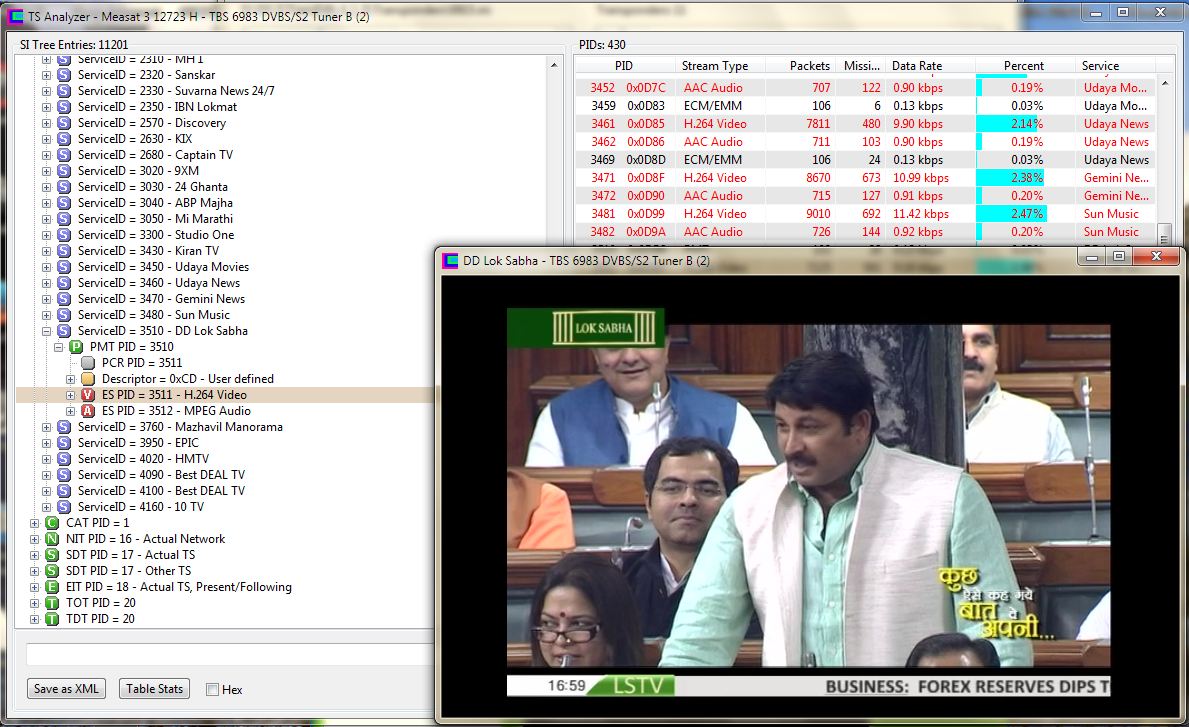
Task: Click the Table Stats button
Action: tap(155, 688)
